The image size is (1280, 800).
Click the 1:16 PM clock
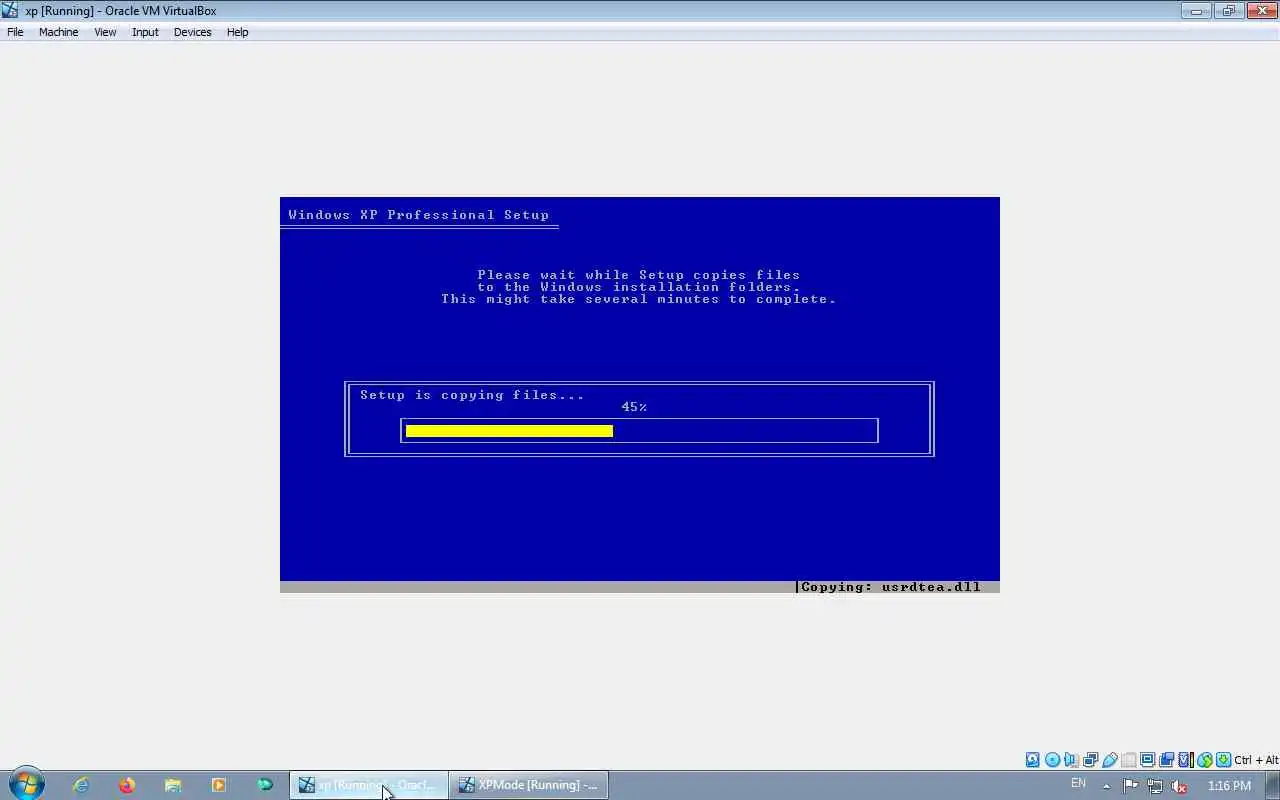tap(1229, 786)
